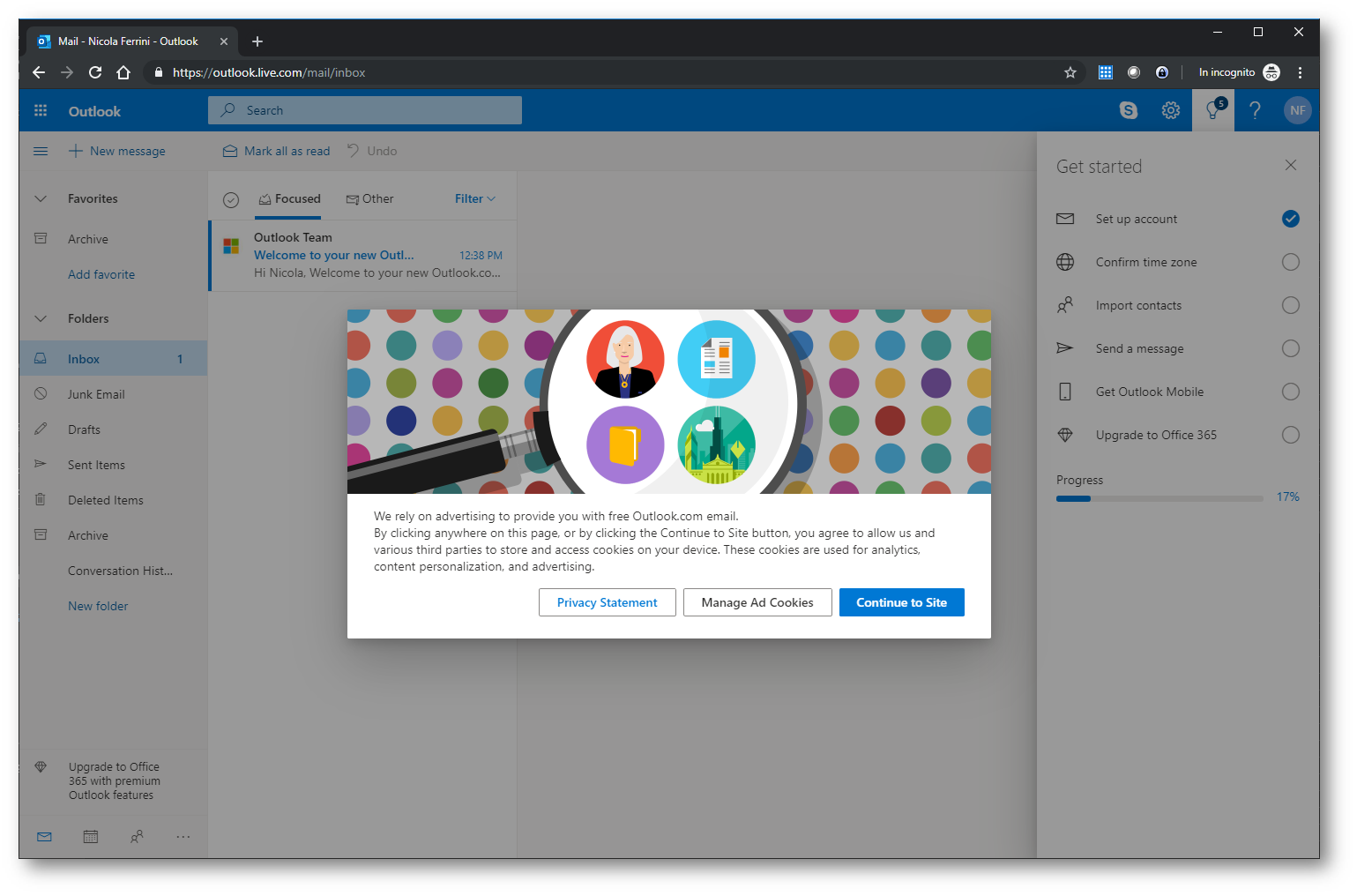1357x896 pixels.
Task: Check the Confirm time zone circle
Action: pos(1291,262)
